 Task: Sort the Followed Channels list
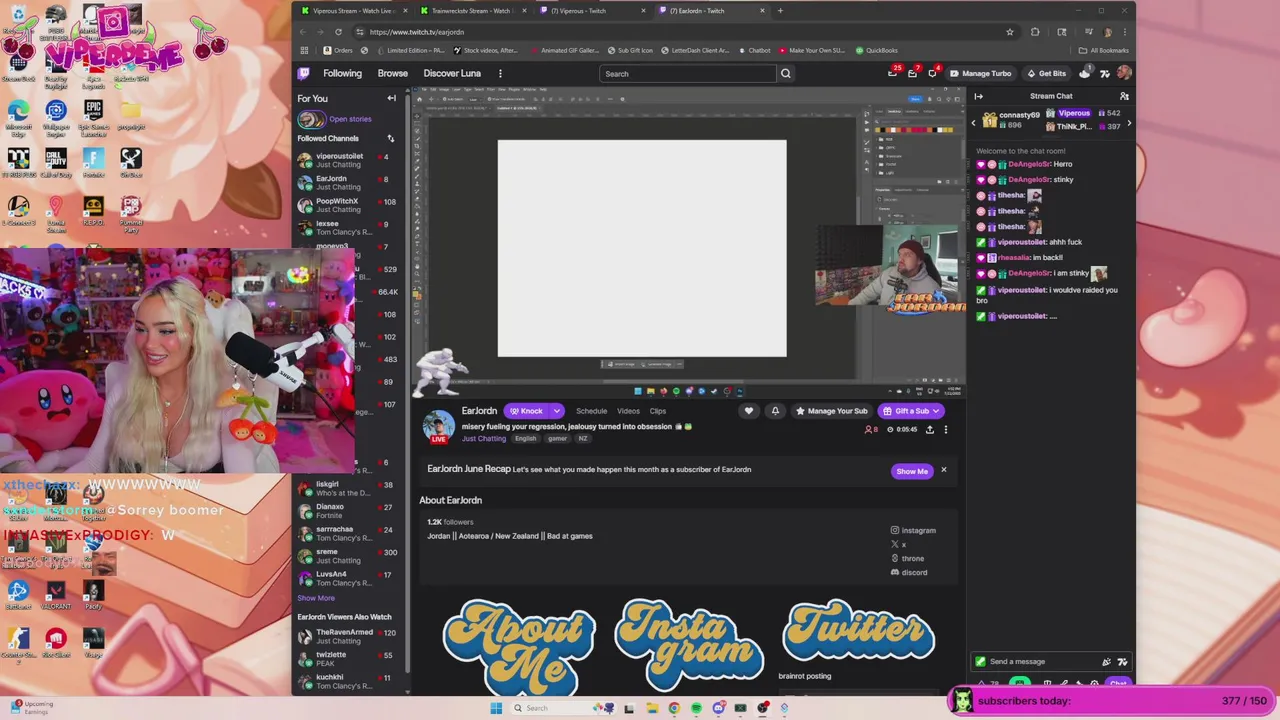point(391,138)
